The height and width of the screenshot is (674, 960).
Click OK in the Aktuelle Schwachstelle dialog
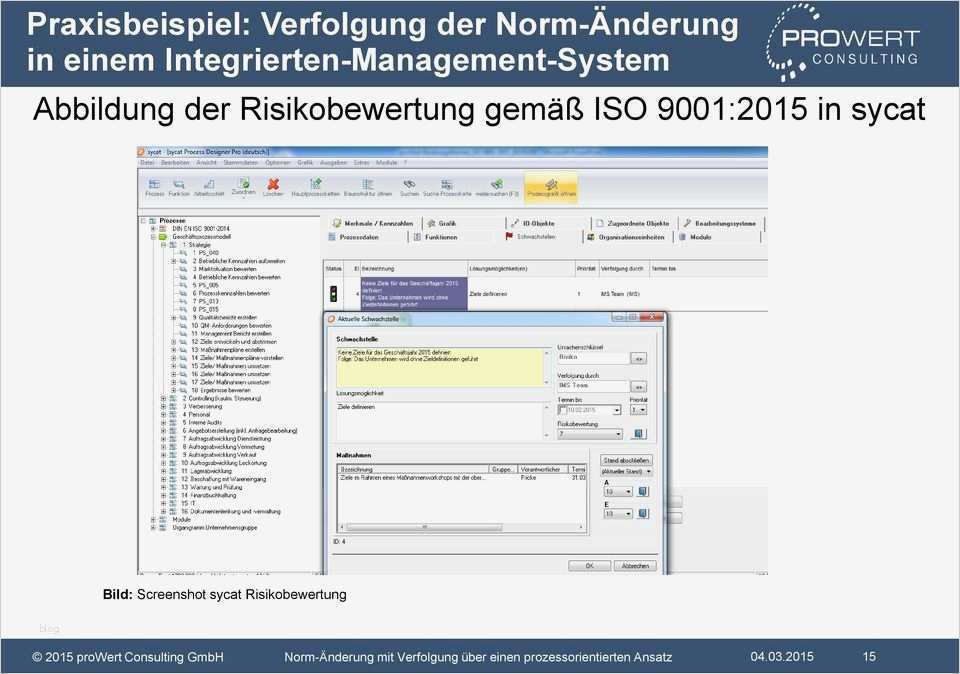click(x=589, y=566)
